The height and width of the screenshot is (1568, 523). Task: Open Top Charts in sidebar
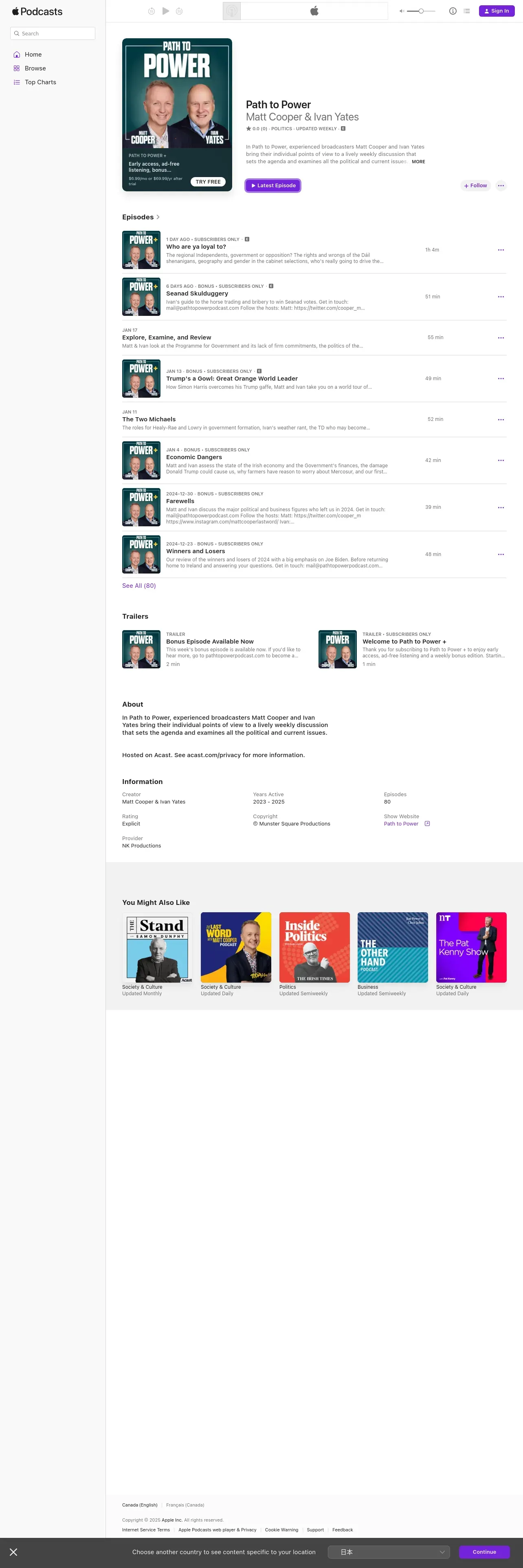point(40,82)
